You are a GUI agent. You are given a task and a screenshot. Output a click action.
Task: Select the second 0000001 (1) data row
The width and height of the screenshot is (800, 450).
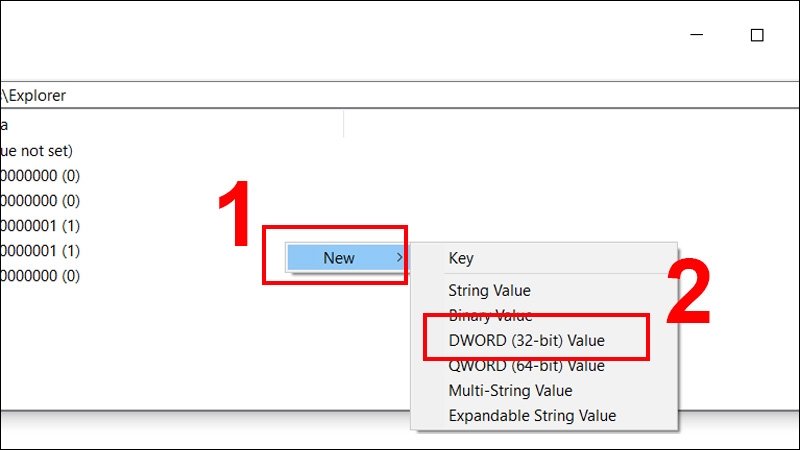click(x=40, y=251)
